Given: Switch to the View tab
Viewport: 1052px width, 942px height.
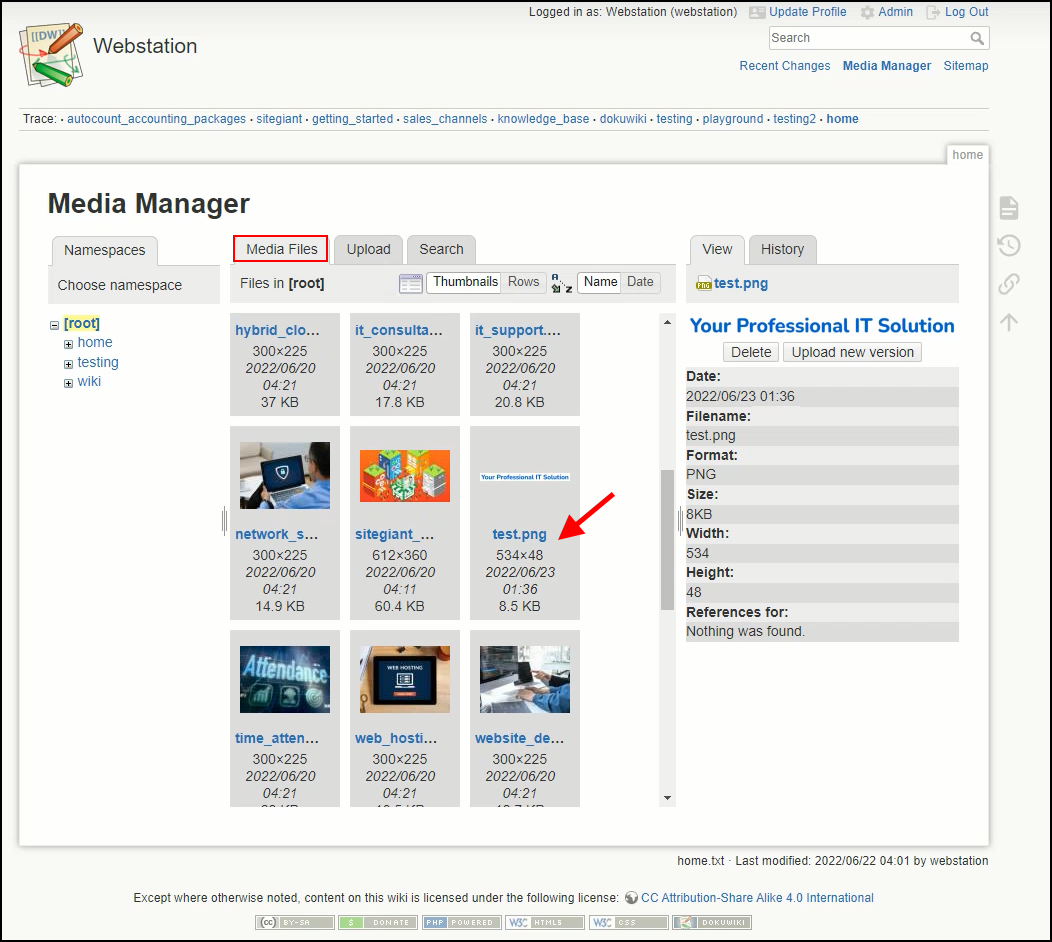Looking at the screenshot, I should coord(717,249).
